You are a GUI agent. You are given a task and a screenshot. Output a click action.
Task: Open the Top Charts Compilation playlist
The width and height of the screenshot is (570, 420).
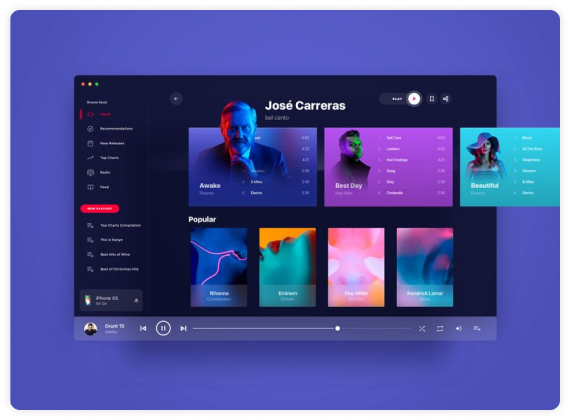click(114, 225)
